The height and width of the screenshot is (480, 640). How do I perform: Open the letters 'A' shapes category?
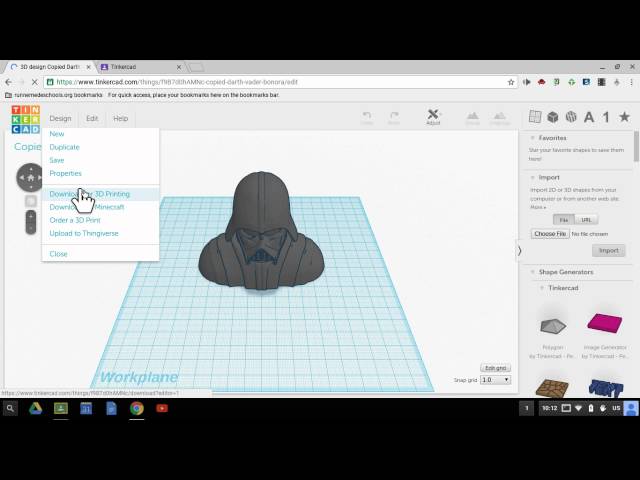tap(589, 118)
